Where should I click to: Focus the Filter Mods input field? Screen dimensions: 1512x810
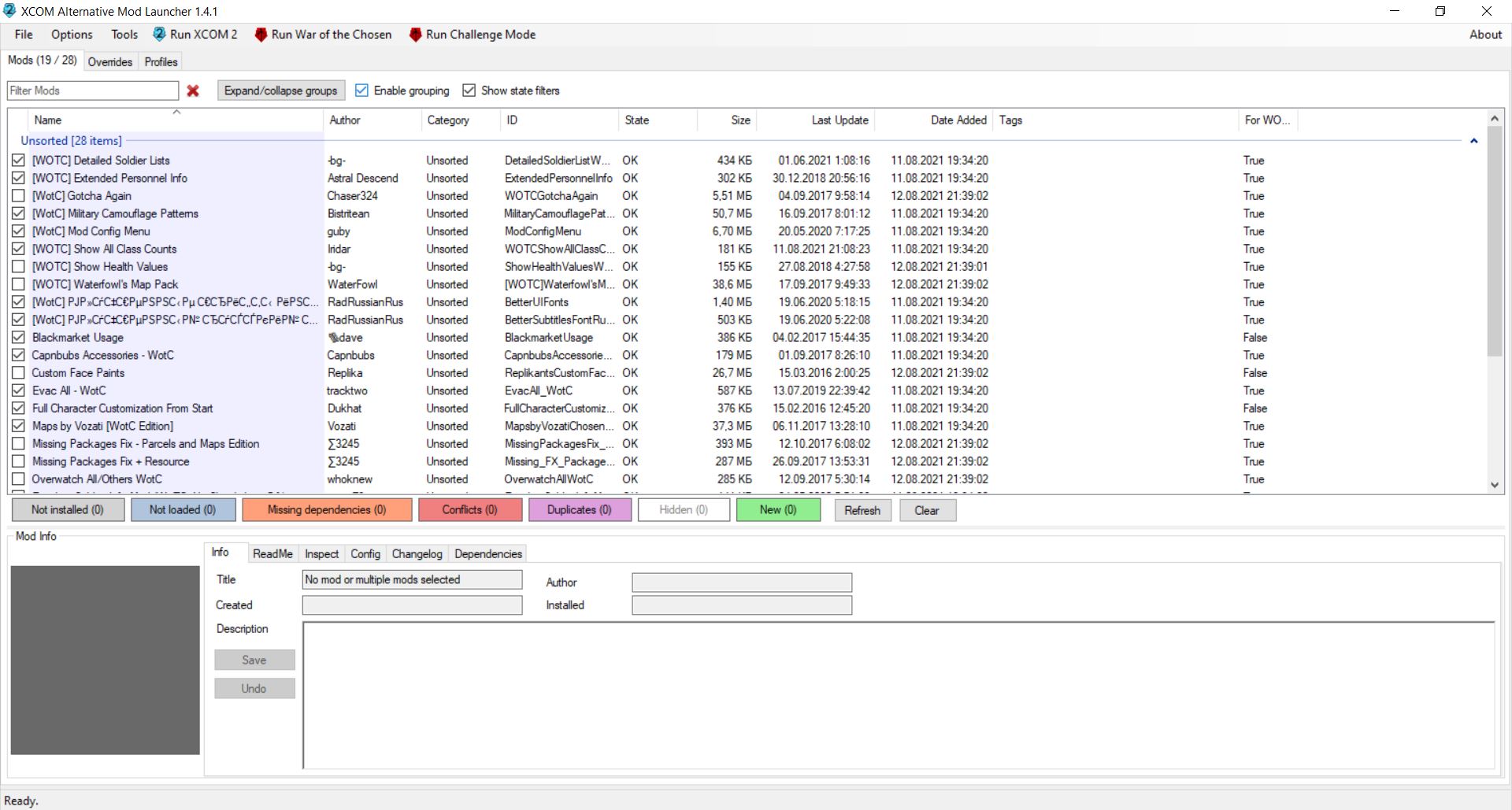coord(93,91)
